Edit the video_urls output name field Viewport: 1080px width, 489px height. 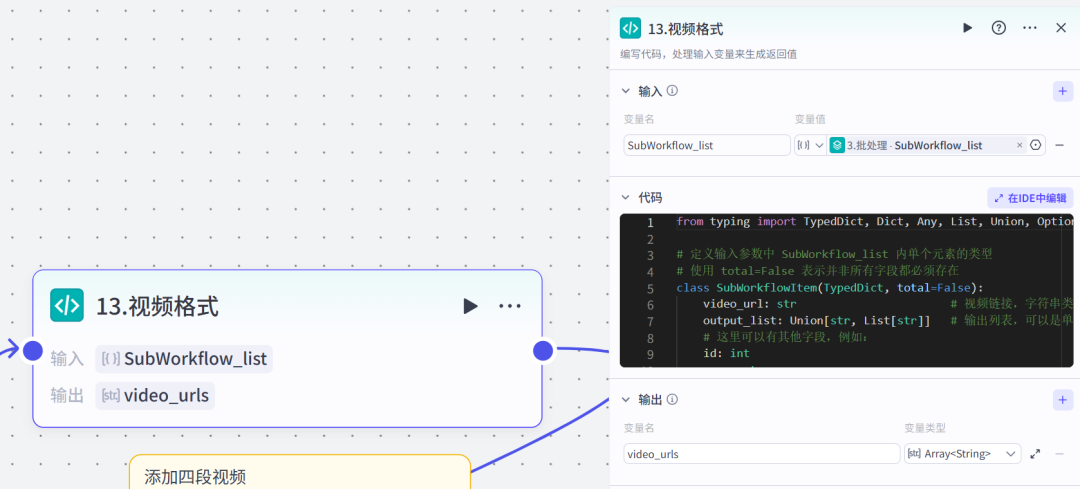762,454
